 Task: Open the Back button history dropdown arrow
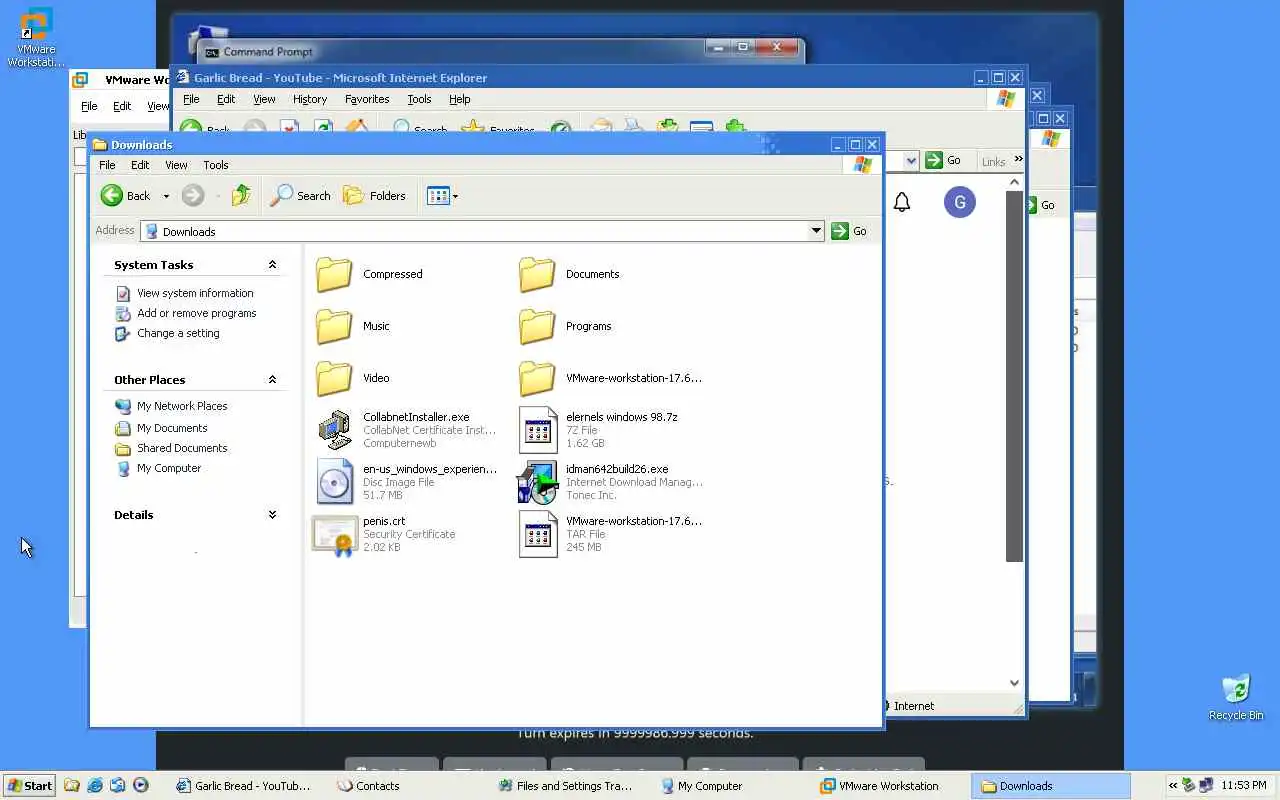[166, 197]
